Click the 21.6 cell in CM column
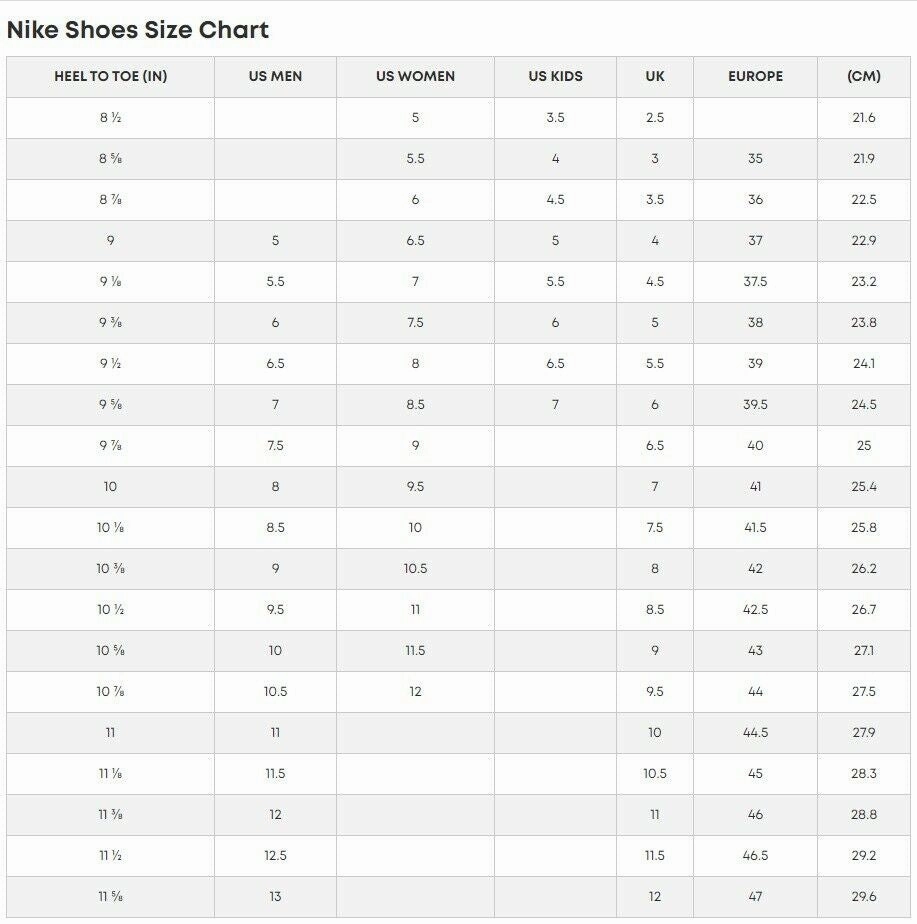Screen dimensions: 917x924 (864, 118)
